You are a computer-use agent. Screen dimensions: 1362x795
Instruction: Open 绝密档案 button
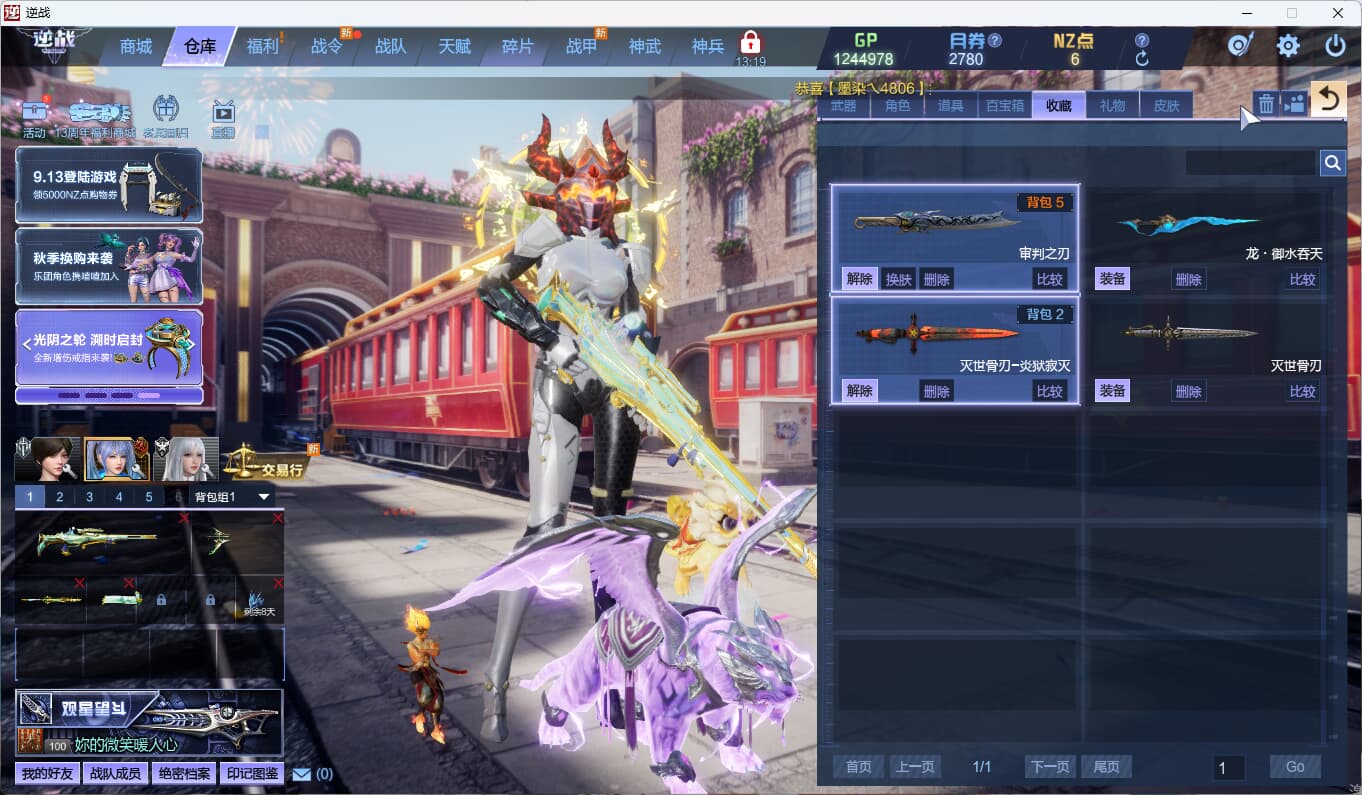point(184,774)
